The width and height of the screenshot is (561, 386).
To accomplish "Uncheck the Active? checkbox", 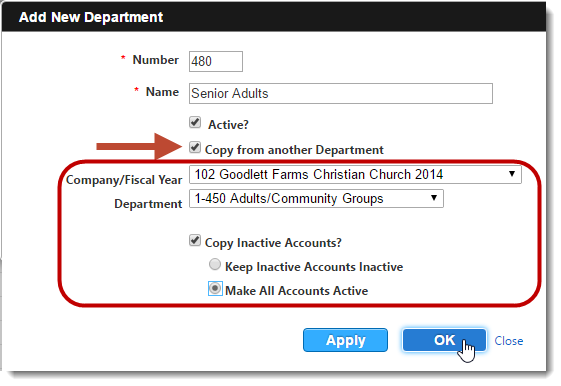I will 195,122.
